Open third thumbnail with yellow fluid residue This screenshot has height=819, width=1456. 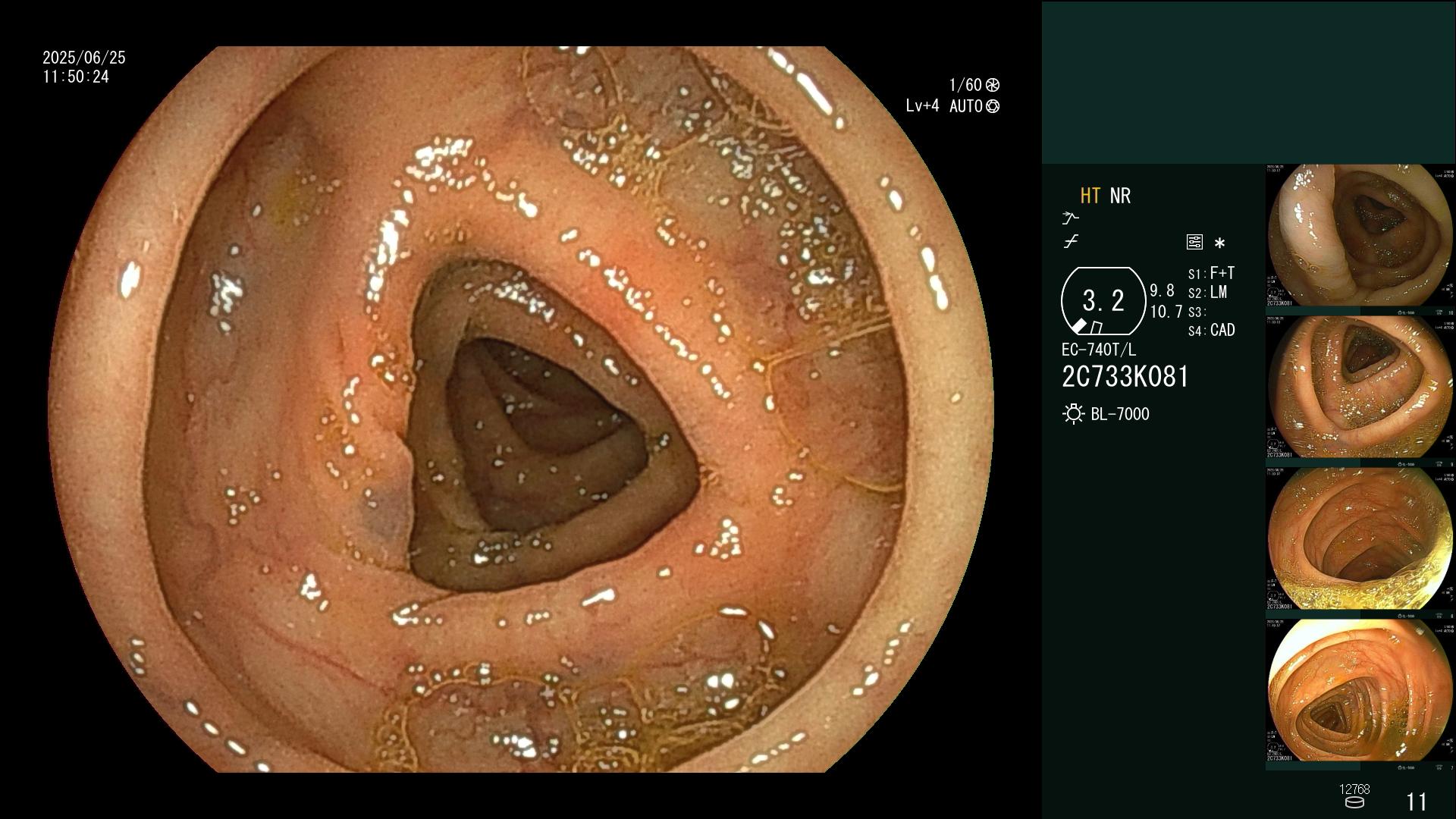[x=1360, y=538]
